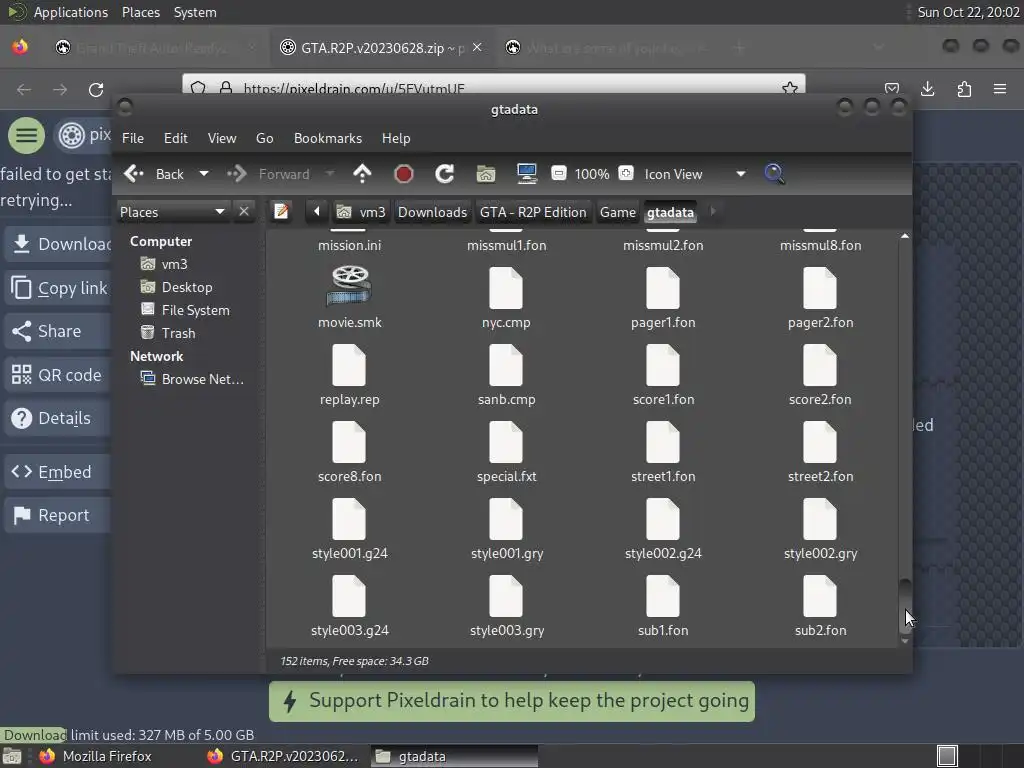The image size is (1024, 768).
Task: Go to parent folder with Up arrow
Action: pyautogui.click(x=362, y=174)
